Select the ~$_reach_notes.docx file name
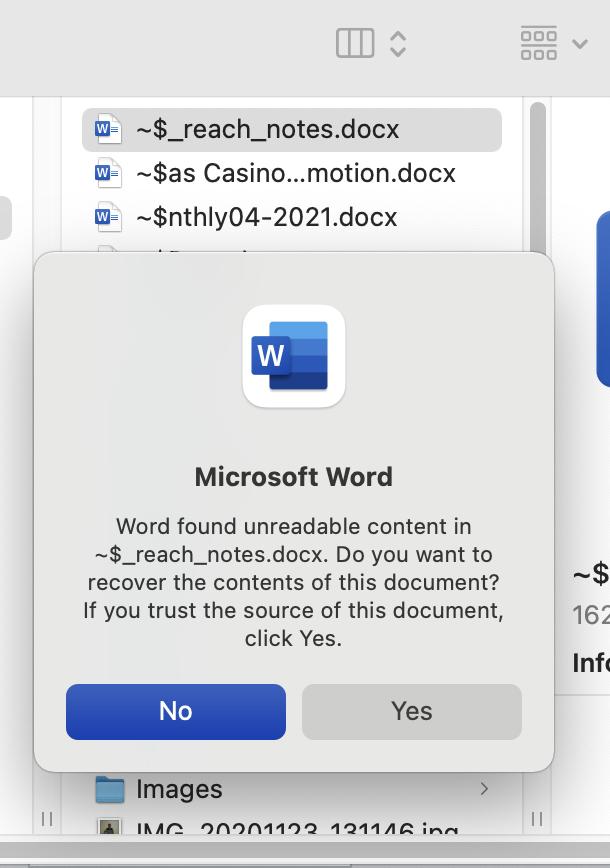 (267, 130)
